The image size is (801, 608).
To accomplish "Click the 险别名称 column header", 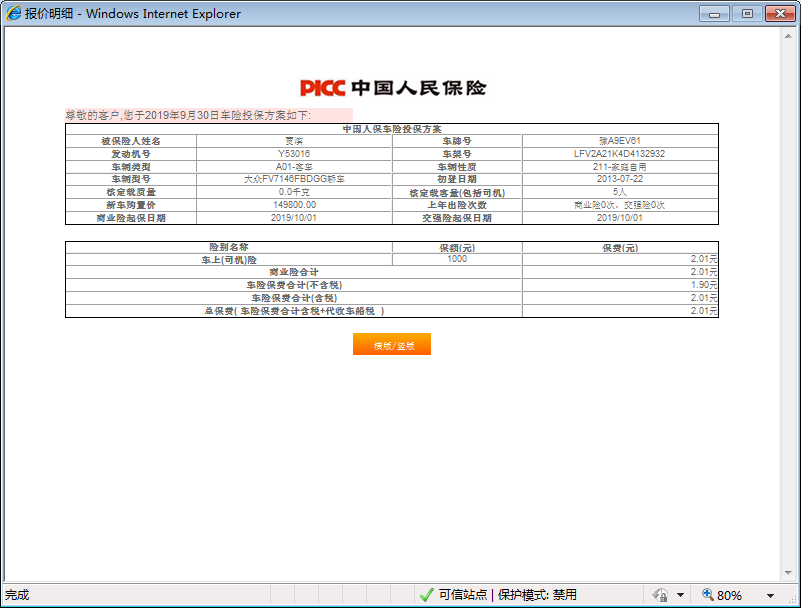I will (x=229, y=247).
